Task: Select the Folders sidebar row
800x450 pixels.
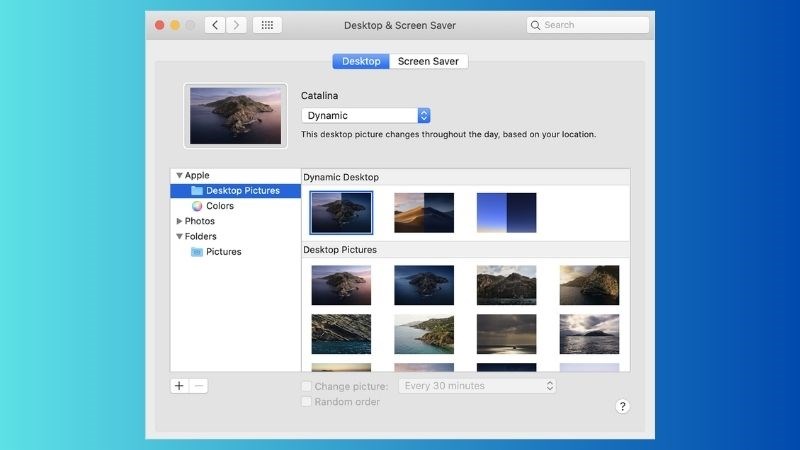Action: 236,236
